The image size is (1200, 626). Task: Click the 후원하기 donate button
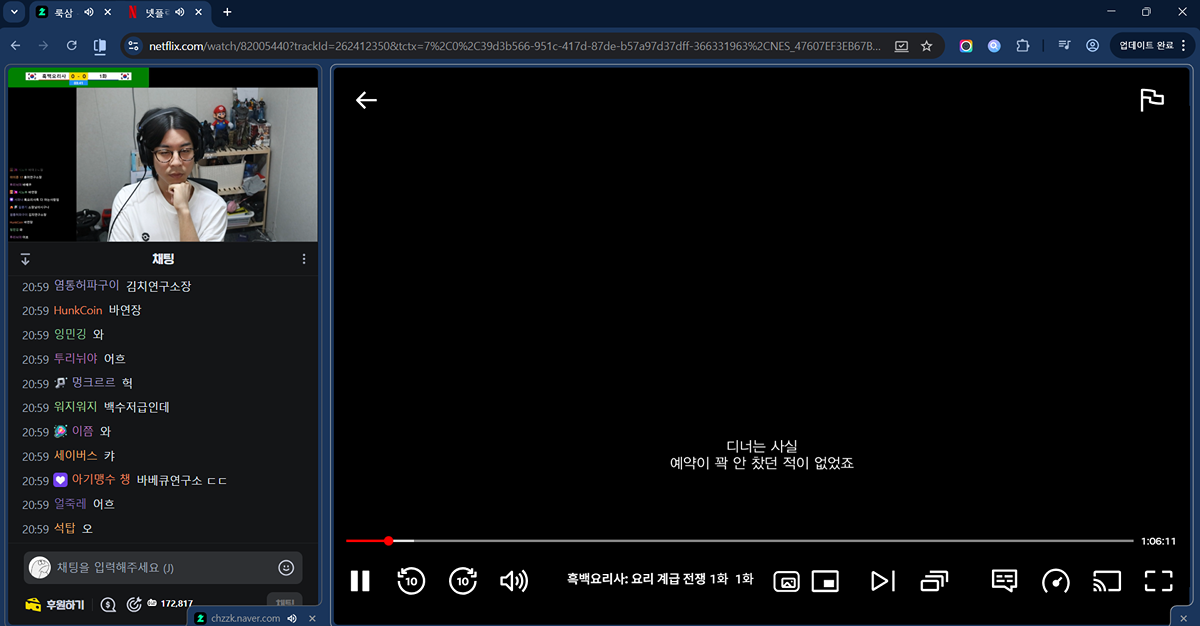click(55, 604)
